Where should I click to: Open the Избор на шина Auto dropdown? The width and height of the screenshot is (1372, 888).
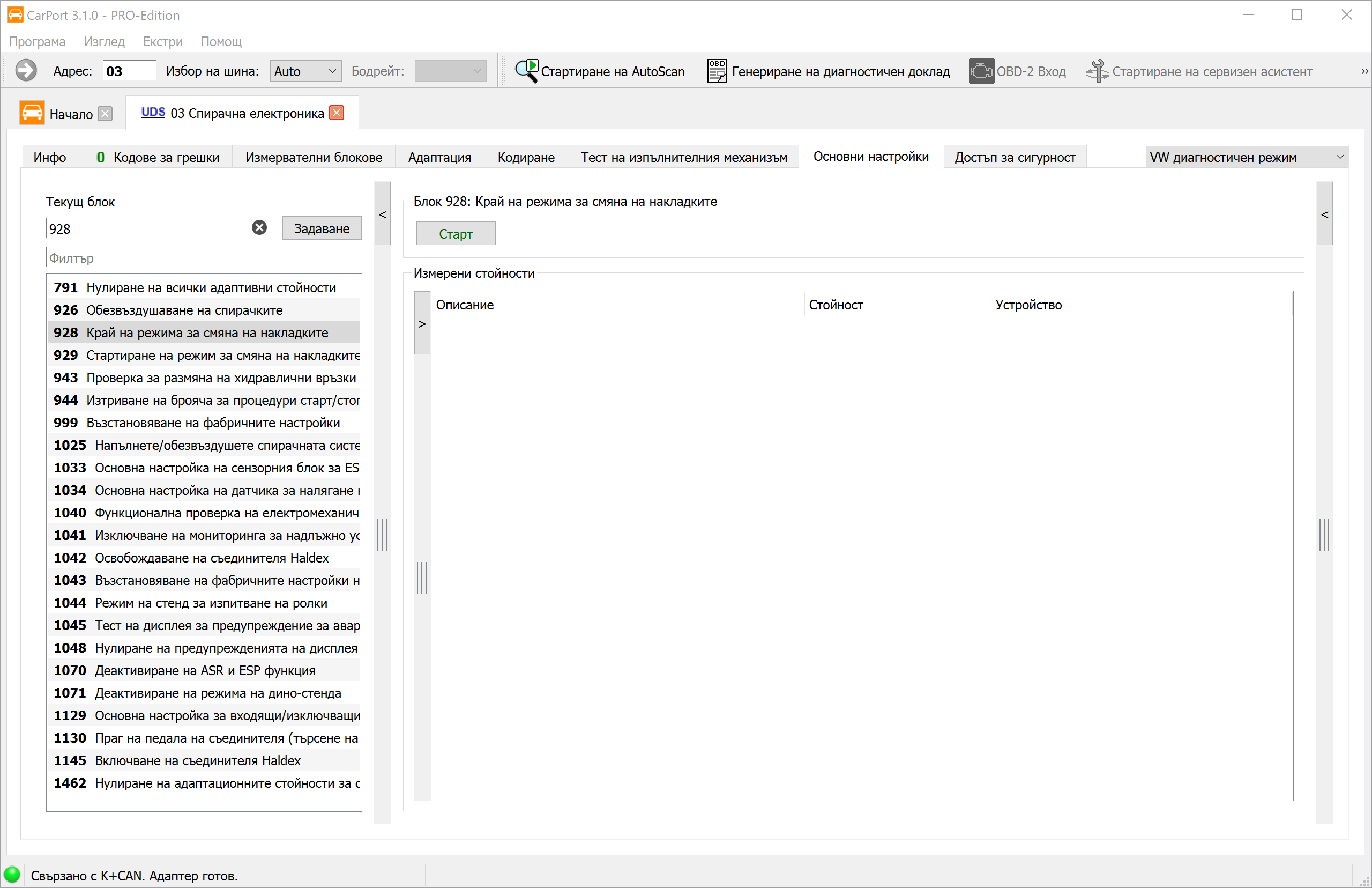coord(305,71)
